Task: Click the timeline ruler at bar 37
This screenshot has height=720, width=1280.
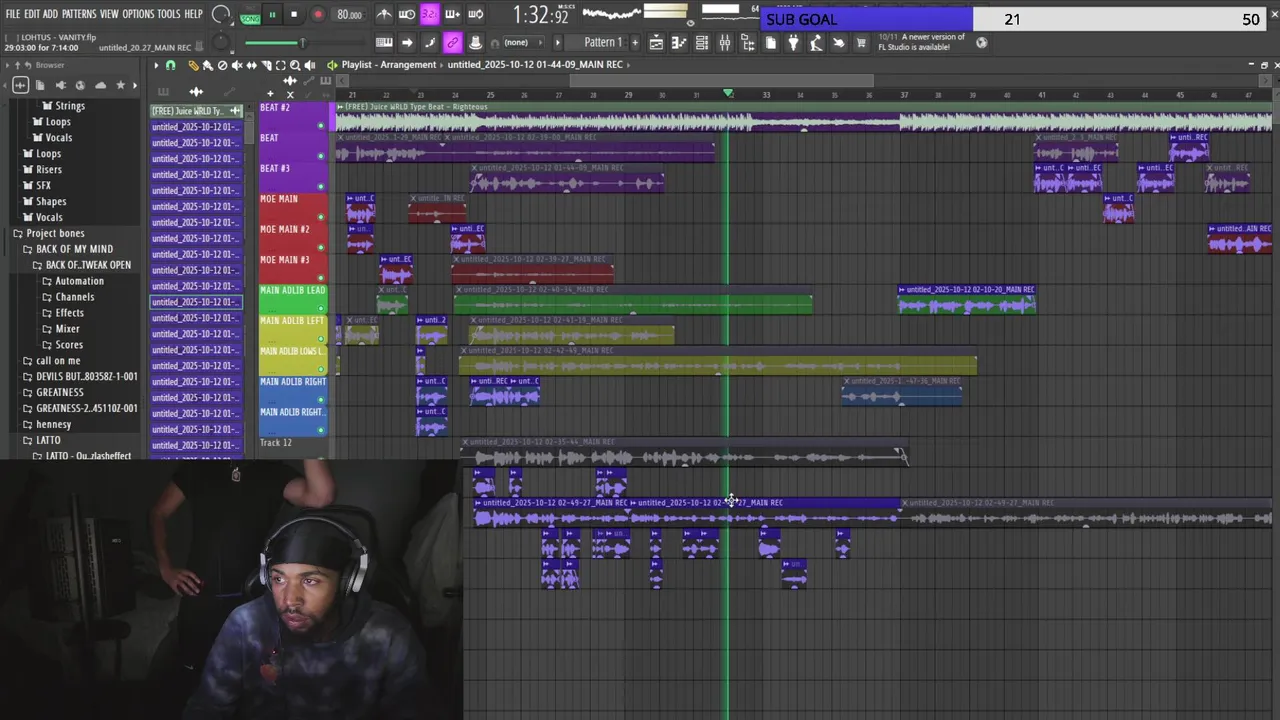Action: pos(904,95)
